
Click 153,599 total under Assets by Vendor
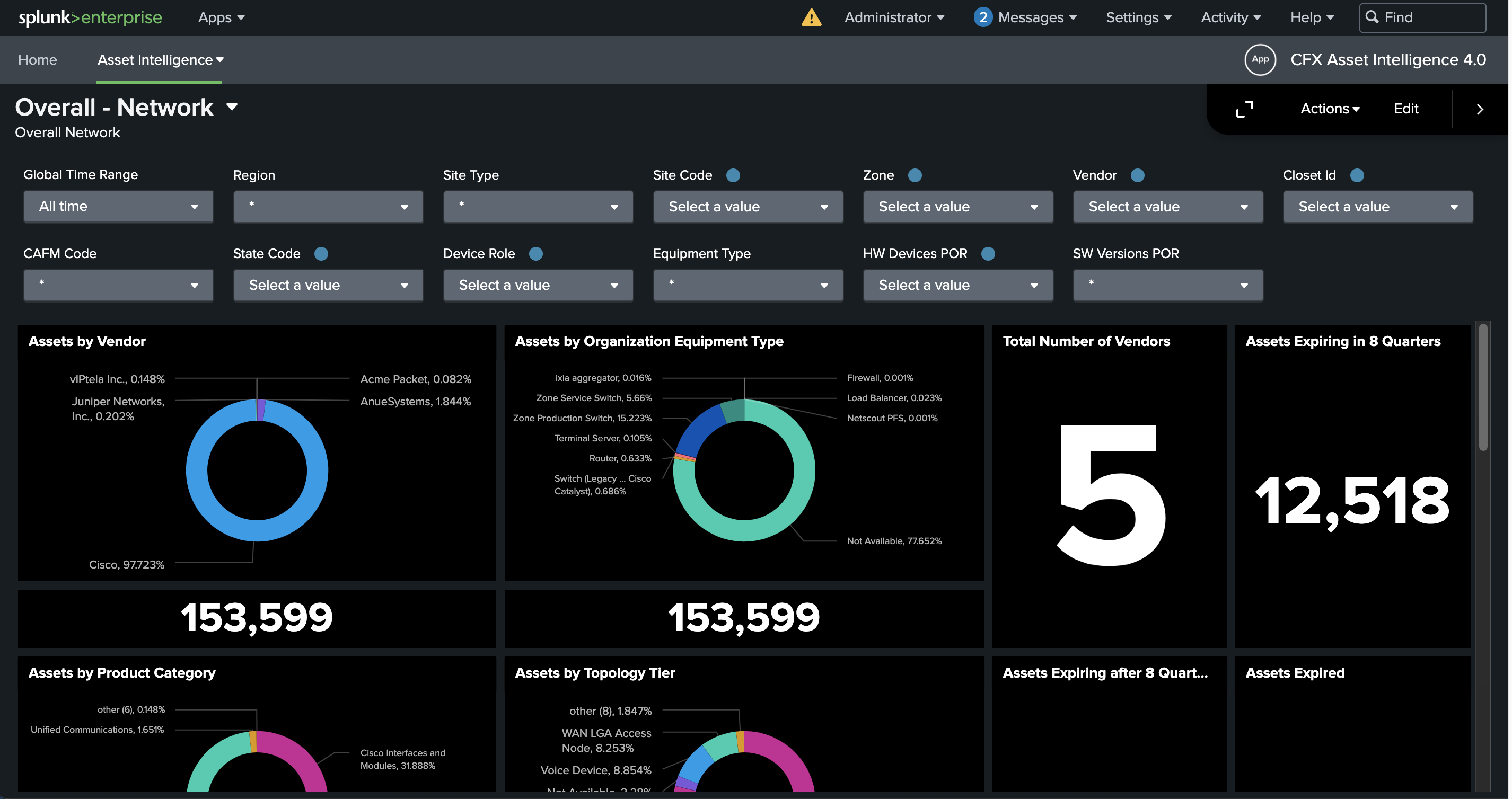click(257, 617)
